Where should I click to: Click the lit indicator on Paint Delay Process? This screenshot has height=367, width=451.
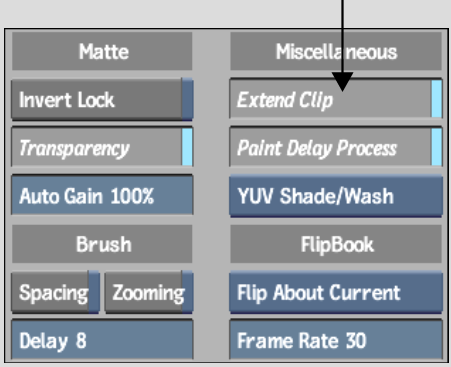pyautogui.click(x=437, y=147)
